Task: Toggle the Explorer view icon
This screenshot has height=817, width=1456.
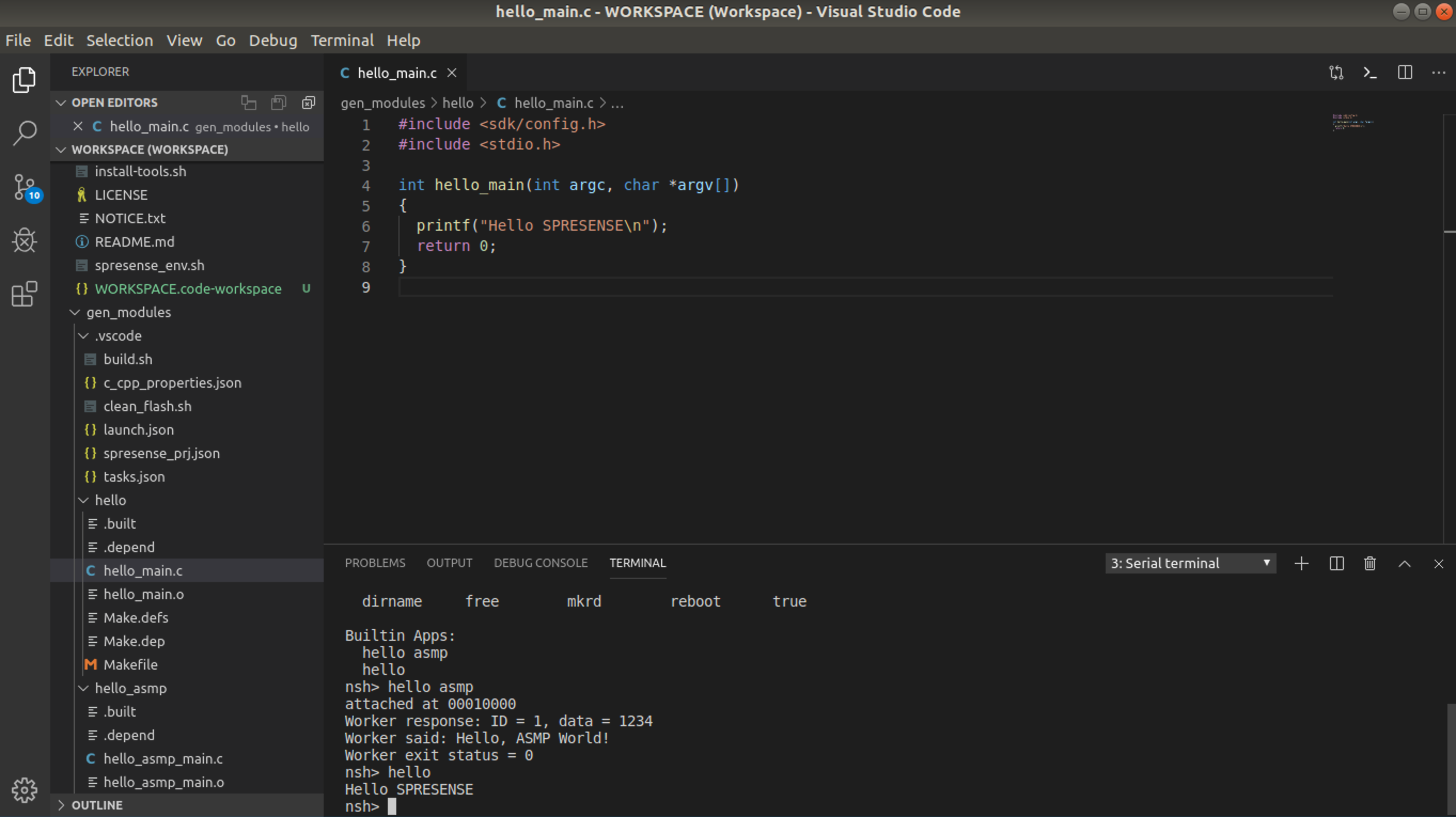Action: tap(25, 80)
